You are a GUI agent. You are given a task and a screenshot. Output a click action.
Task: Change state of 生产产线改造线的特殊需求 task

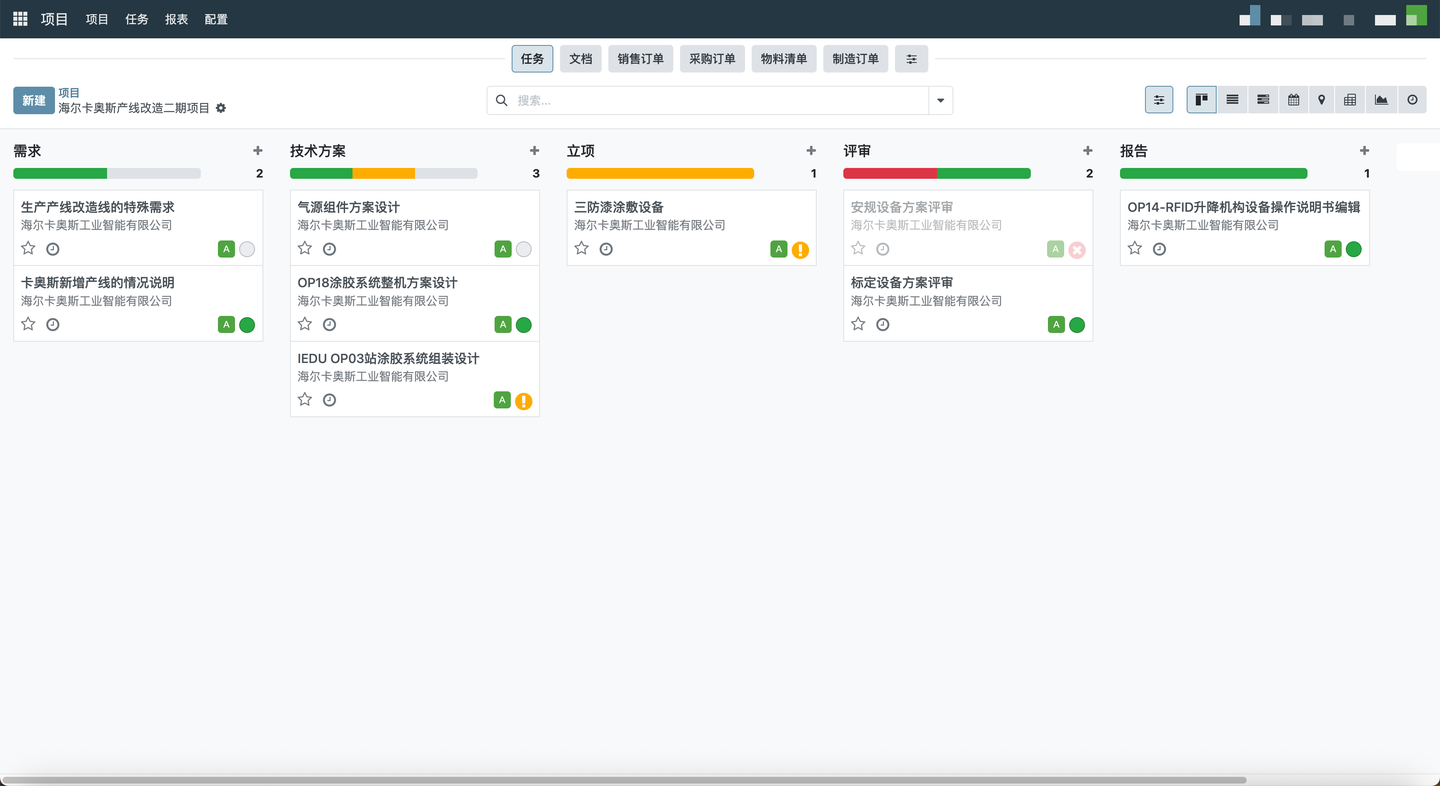tap(247, 249)
